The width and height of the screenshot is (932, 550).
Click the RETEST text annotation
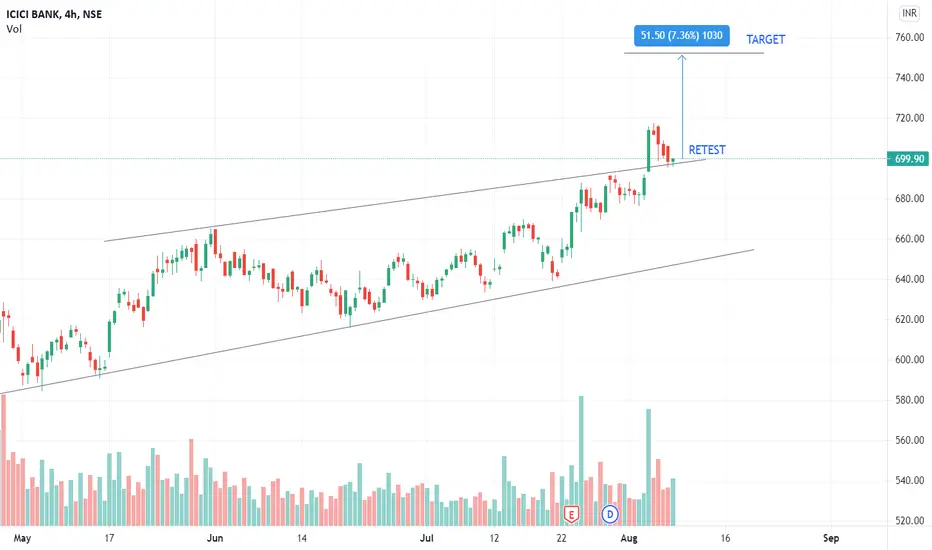707,150
